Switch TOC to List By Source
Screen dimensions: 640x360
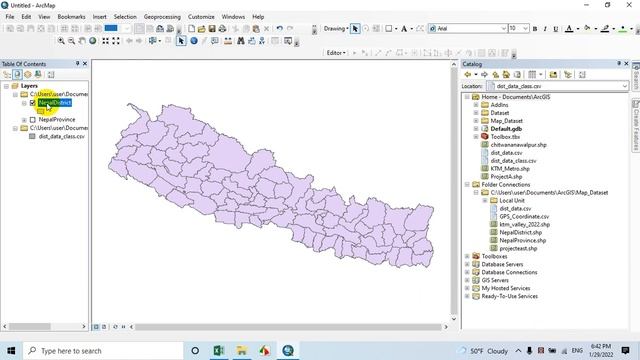click(17, 74)
